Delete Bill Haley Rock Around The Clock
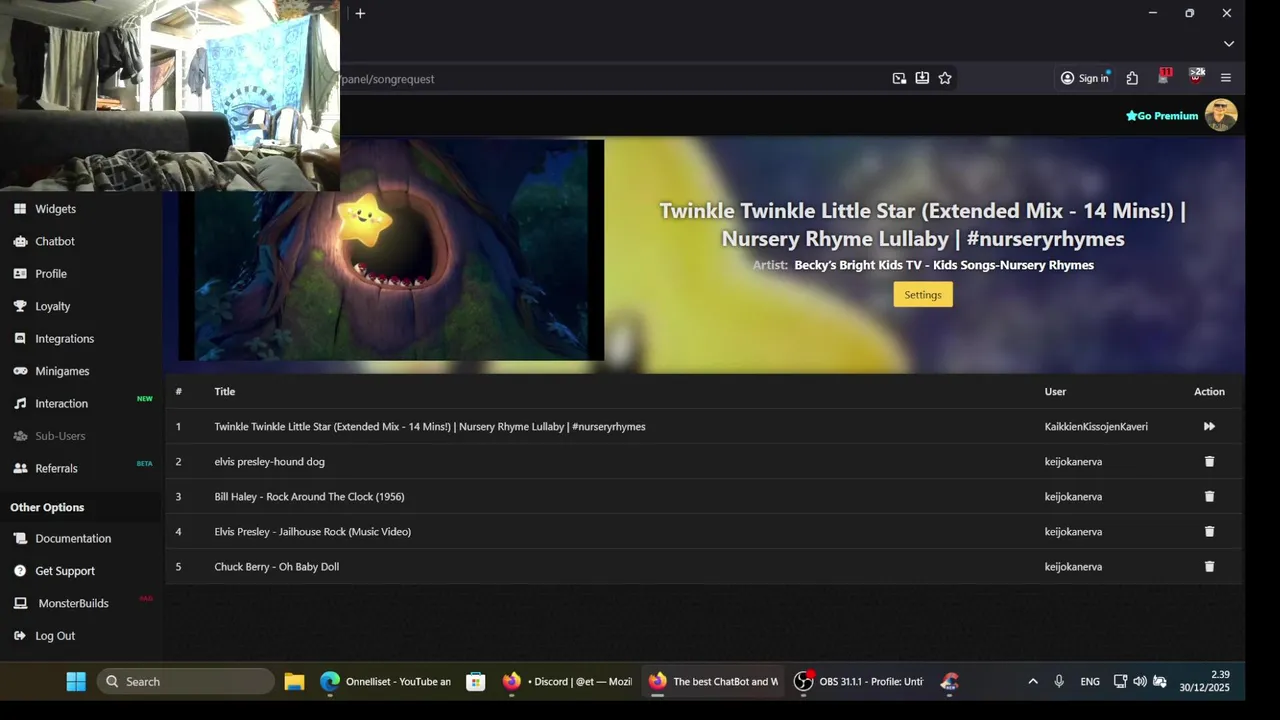This screenshot has width=1280, height=720. click(x=1209, y=496)
